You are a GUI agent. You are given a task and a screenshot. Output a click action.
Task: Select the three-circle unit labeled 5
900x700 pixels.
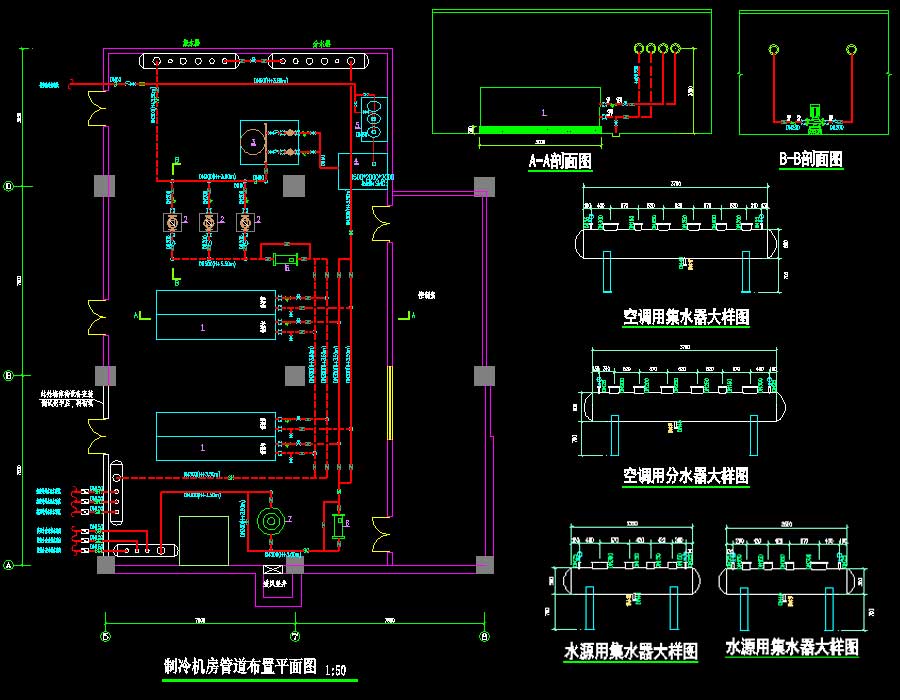(x=374, y=119)
